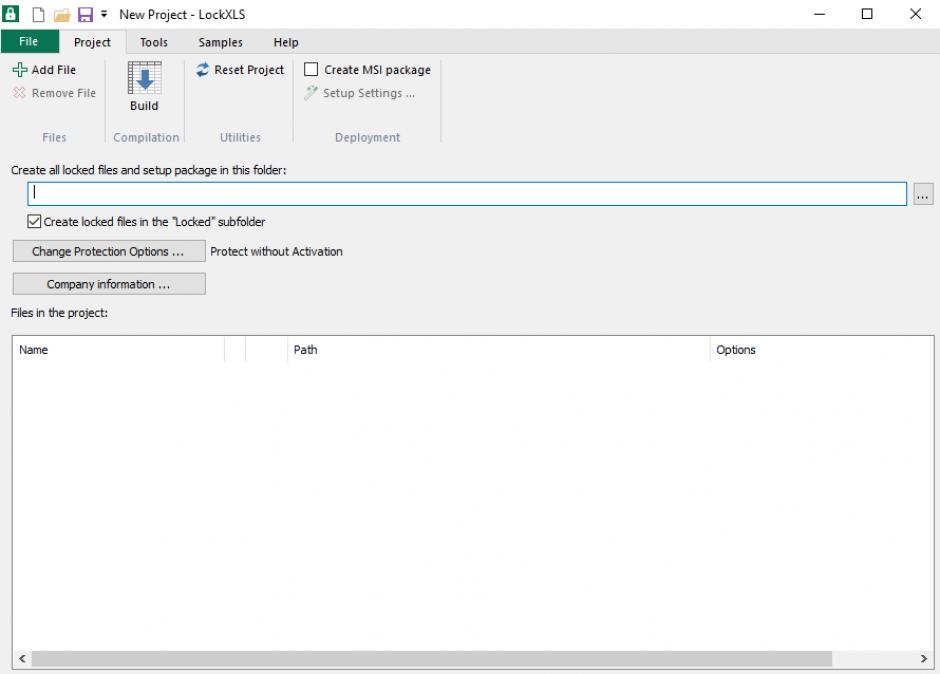This screenshot has width=940, height=674.
Task: Click the browse folder ellipsis button
Action: pyautogui.click(x=922, y=195)
